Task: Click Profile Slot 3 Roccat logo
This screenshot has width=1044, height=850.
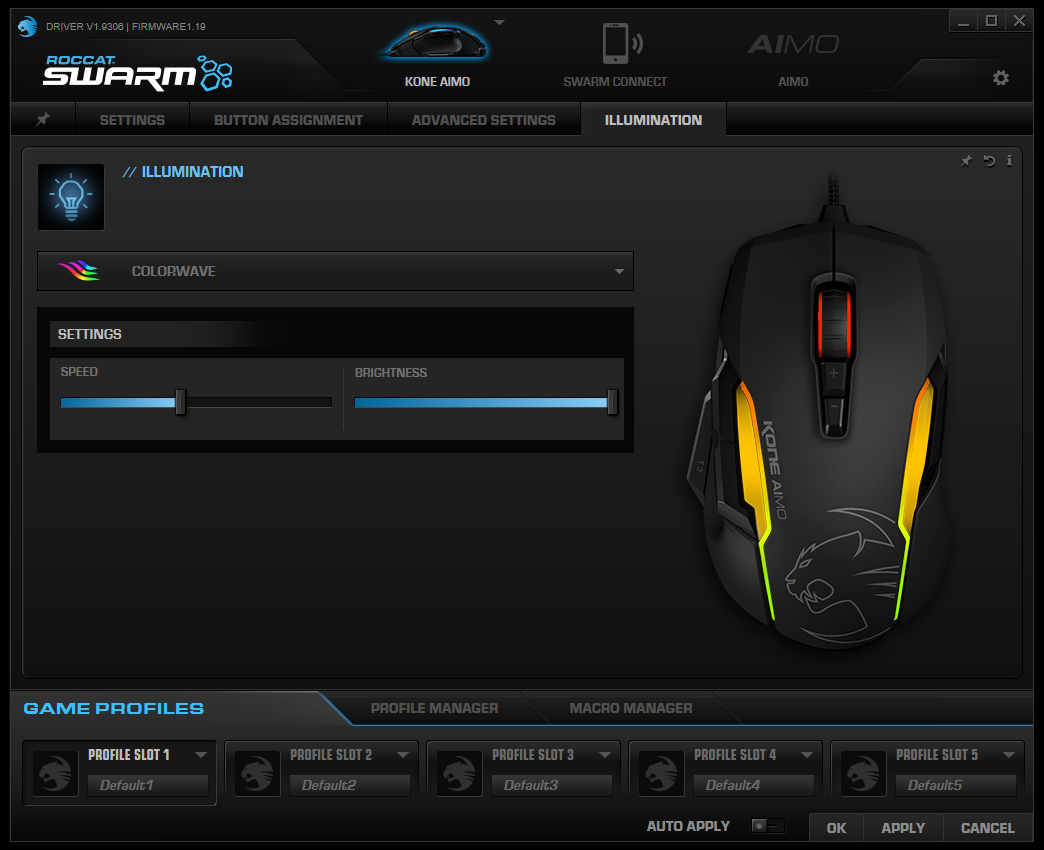Action: [459, 773]
